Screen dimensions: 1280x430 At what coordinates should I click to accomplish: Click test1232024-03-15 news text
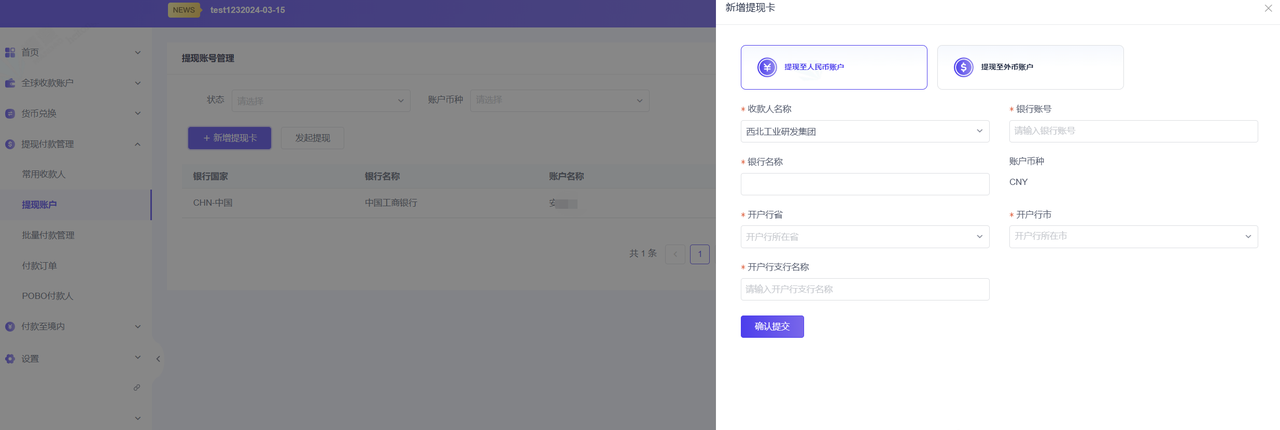247,10
